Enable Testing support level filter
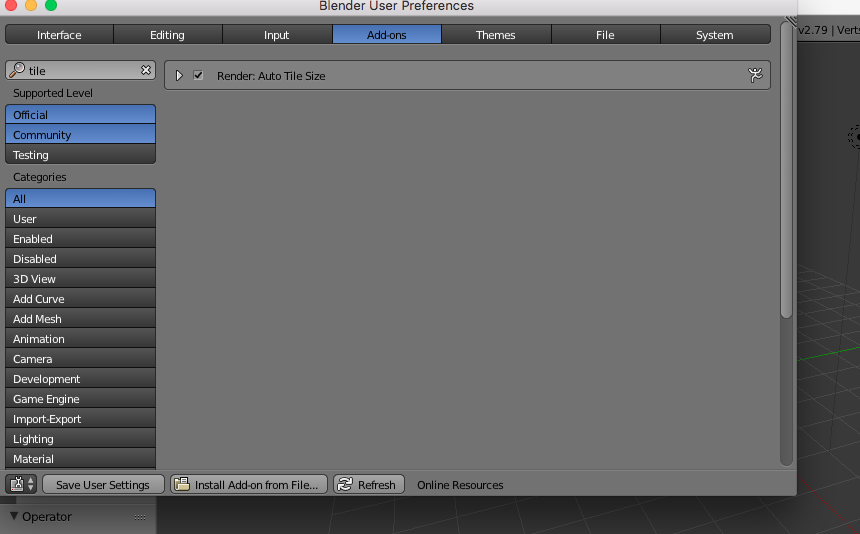This screenshot has height=534, width=860. pyautogui.click(x=81, y=155)
